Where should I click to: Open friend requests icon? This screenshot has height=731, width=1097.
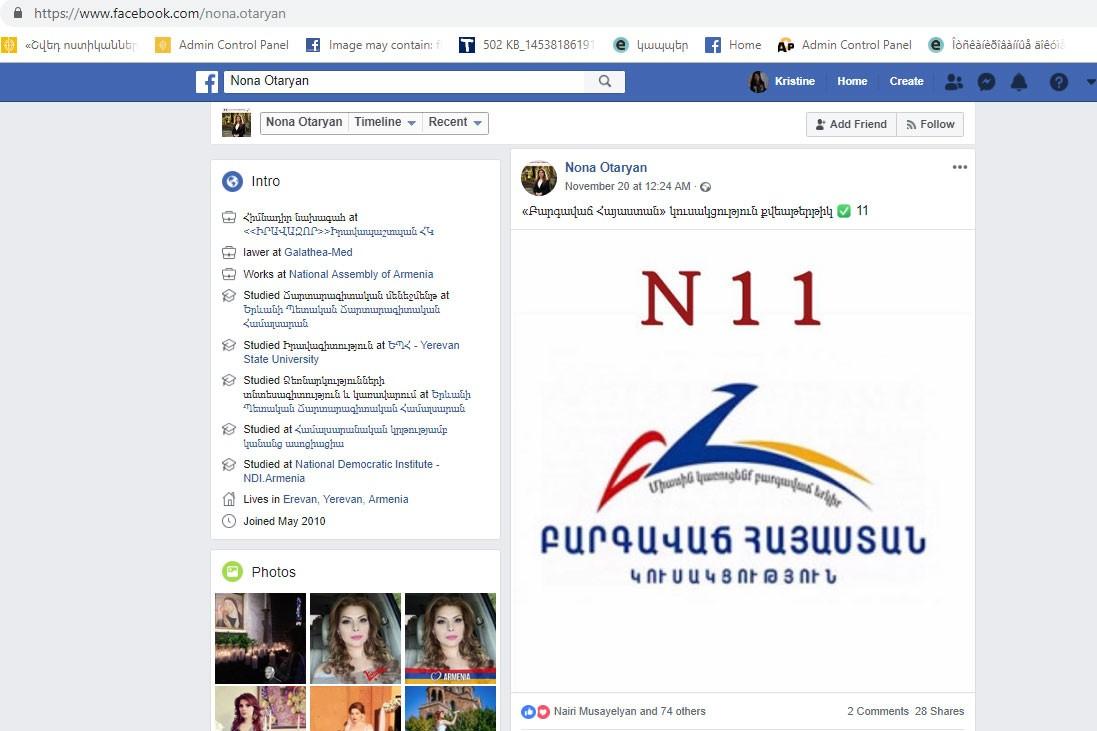pyautogui.click(x=954, y=82)
